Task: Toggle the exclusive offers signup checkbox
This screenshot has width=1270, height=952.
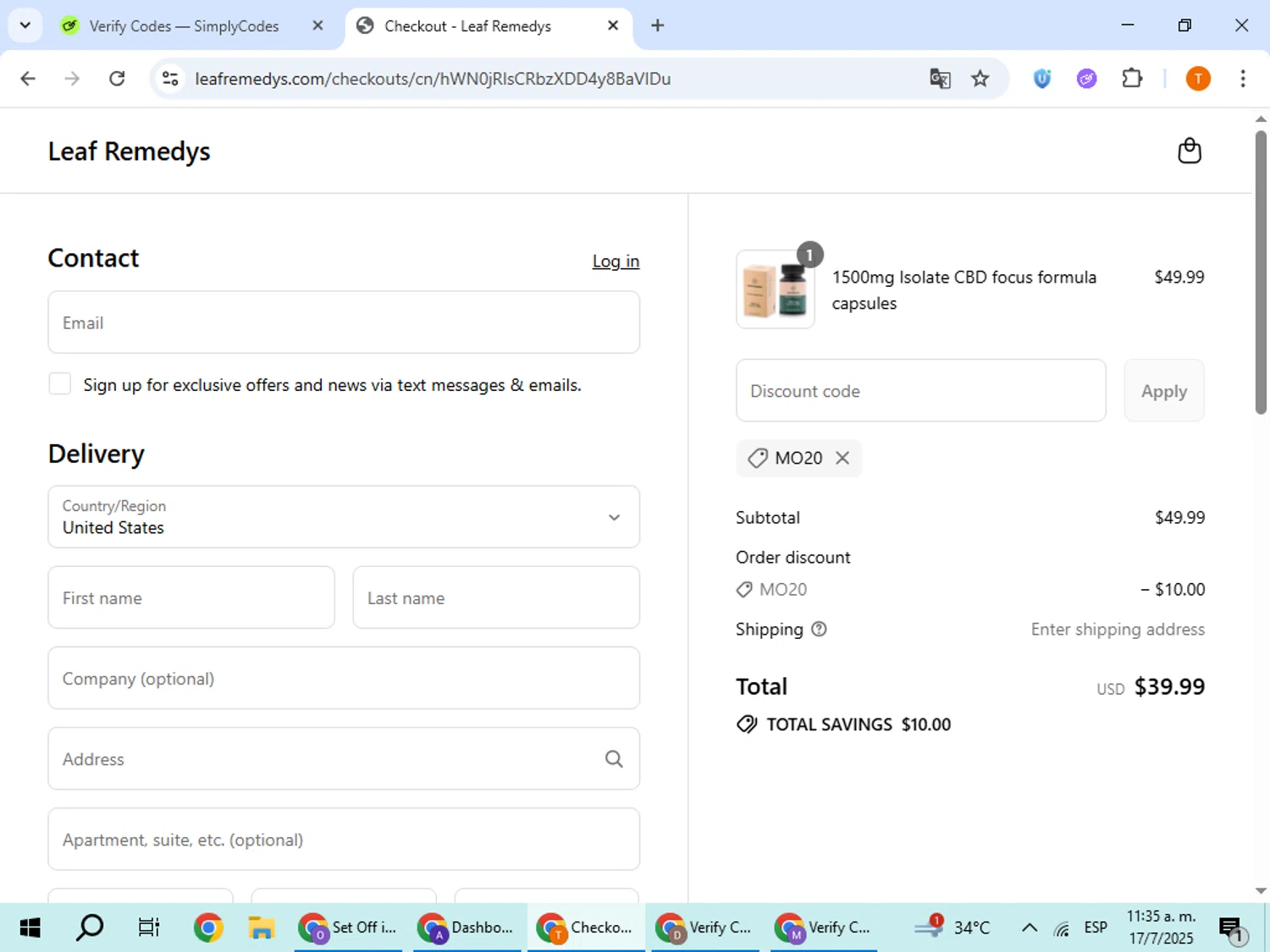Action: pos(60,384)
